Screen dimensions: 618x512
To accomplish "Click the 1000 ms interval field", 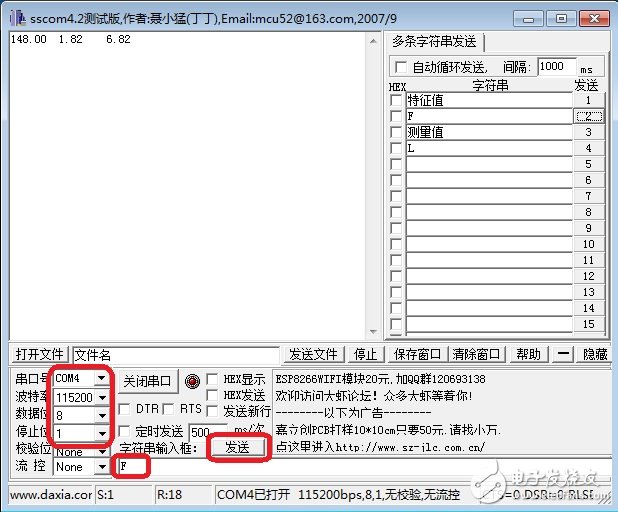I will click(556, 67).
